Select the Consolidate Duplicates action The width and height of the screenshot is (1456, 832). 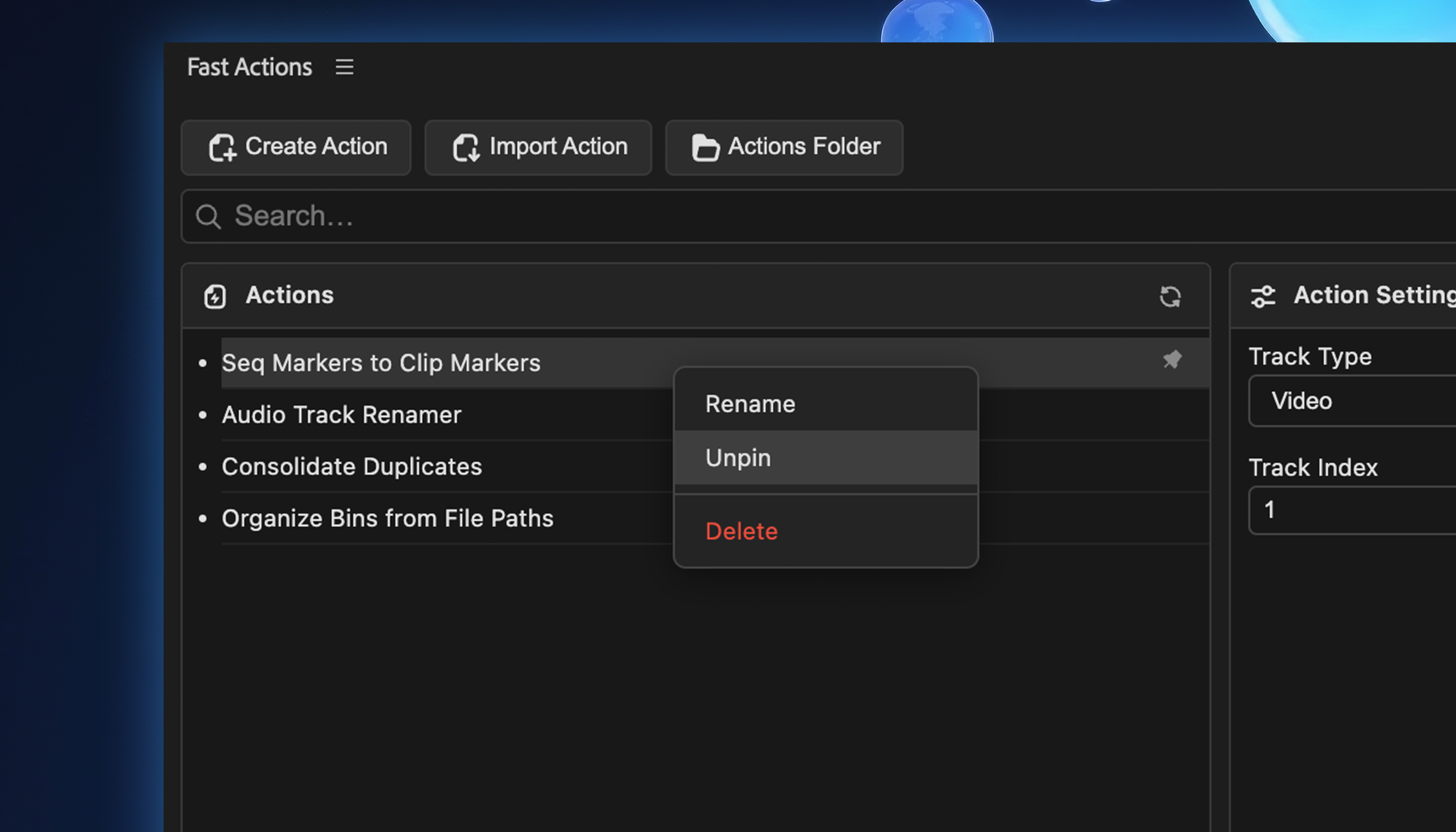coord(352,467)
